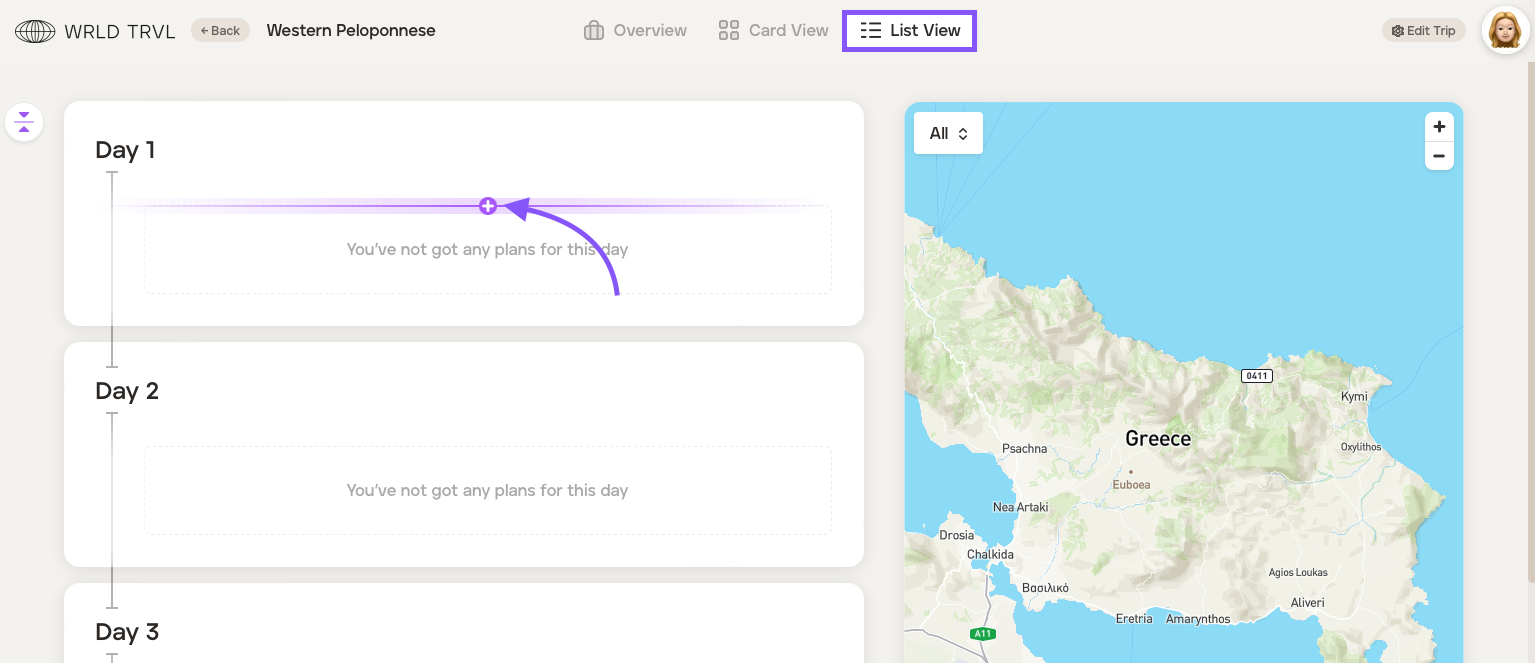1535x663 pixels.
Task: Click the Edit Trip button
Action: click(1423, 31)
